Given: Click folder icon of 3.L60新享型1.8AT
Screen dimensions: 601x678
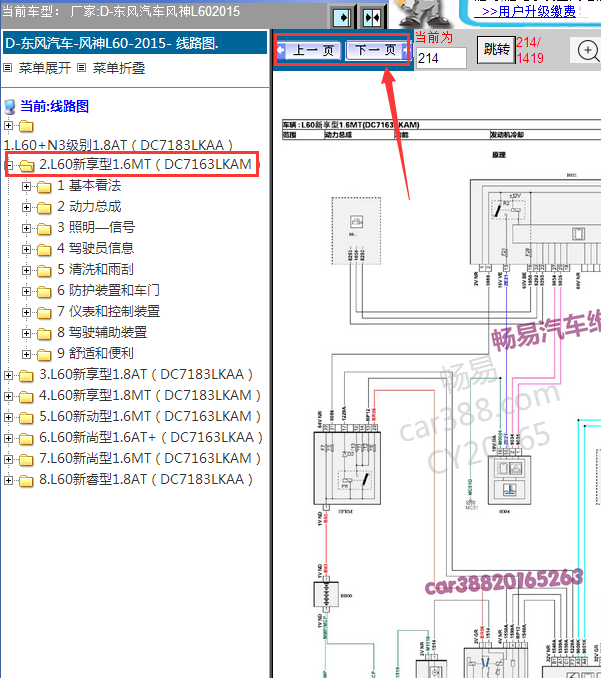Looking at the screenshot, I should [26, 376].
